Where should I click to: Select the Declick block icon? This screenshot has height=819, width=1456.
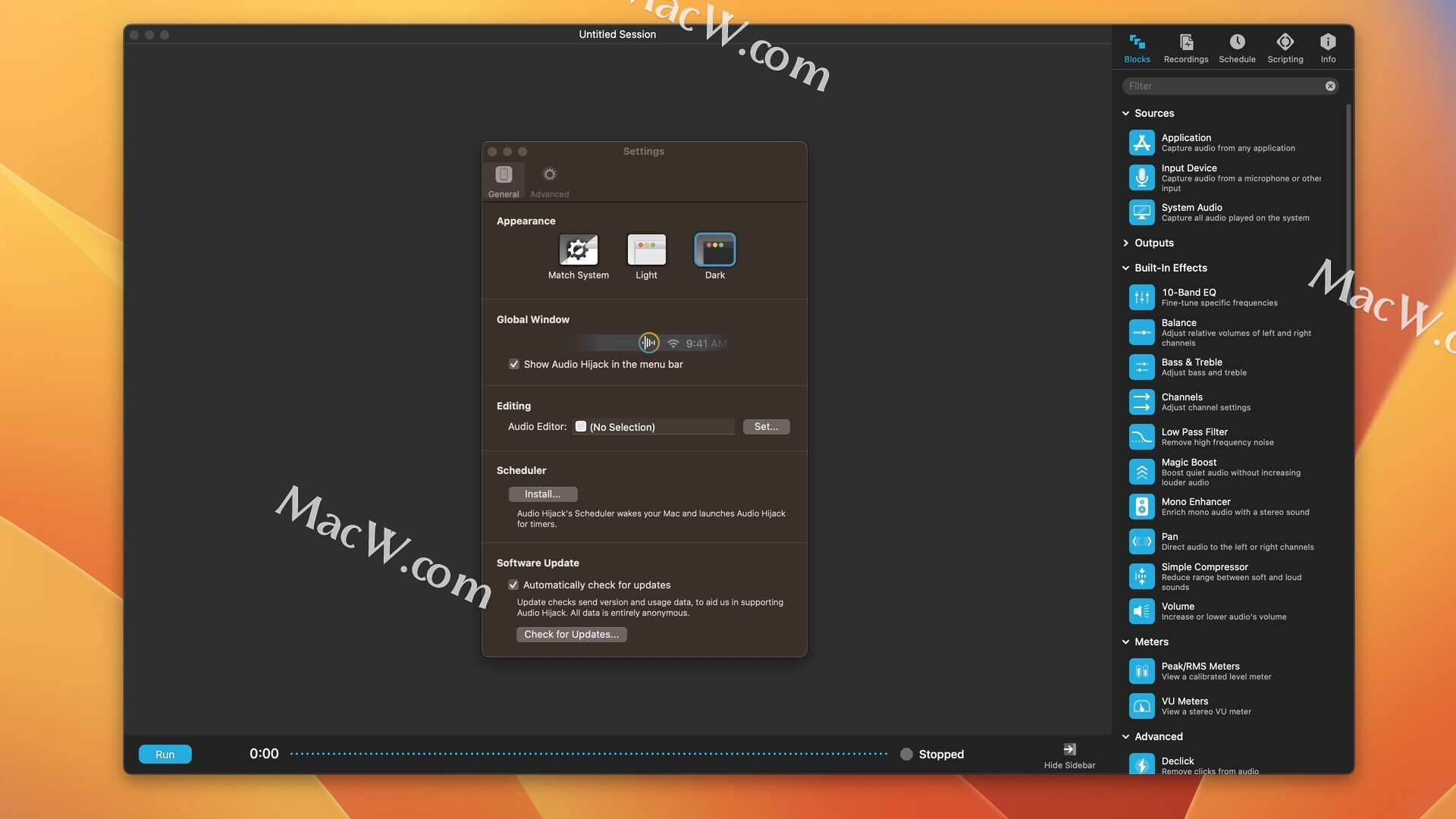point(1141,764)
